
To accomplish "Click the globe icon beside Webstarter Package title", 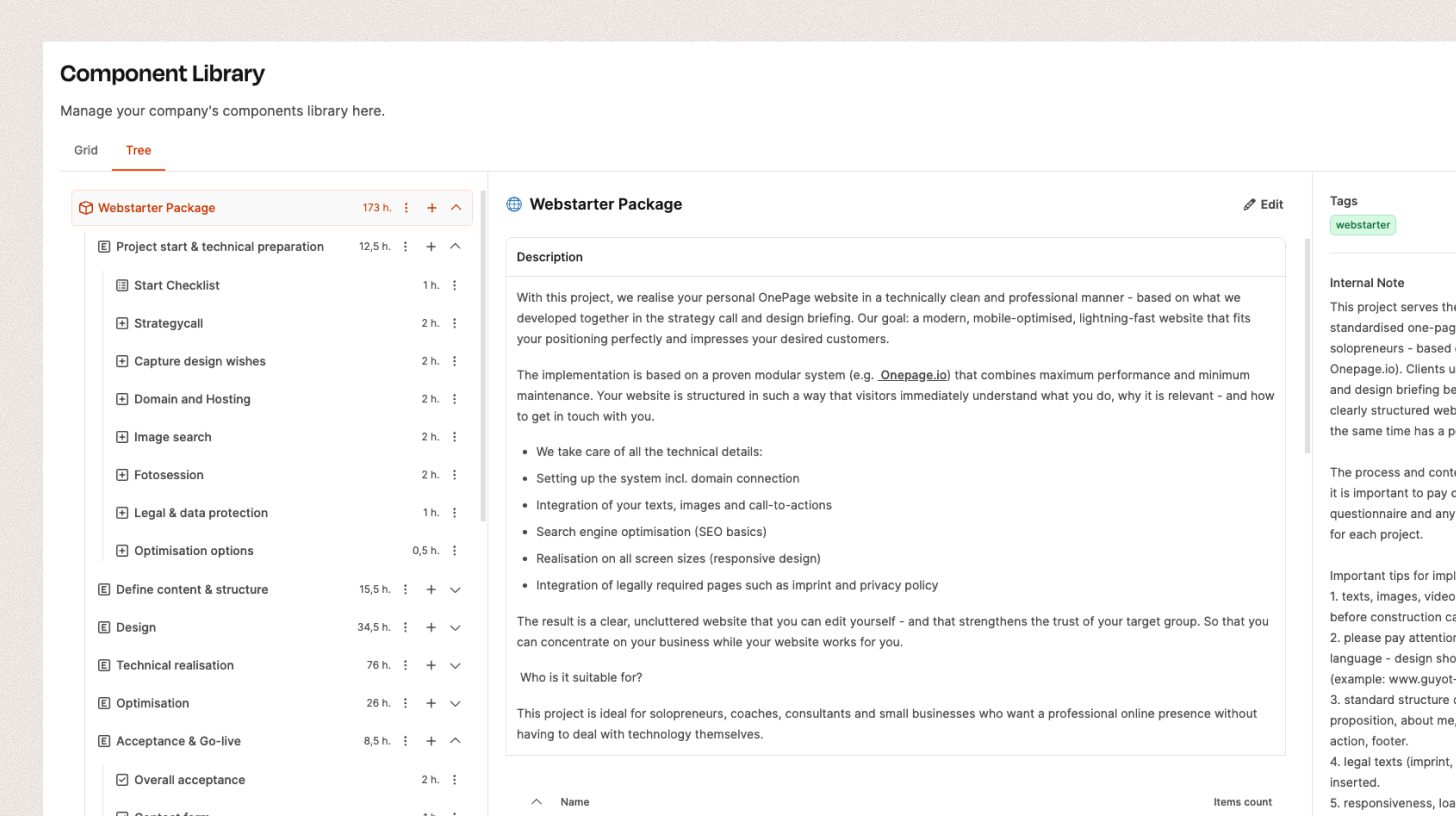I will [x=514, y=204].
